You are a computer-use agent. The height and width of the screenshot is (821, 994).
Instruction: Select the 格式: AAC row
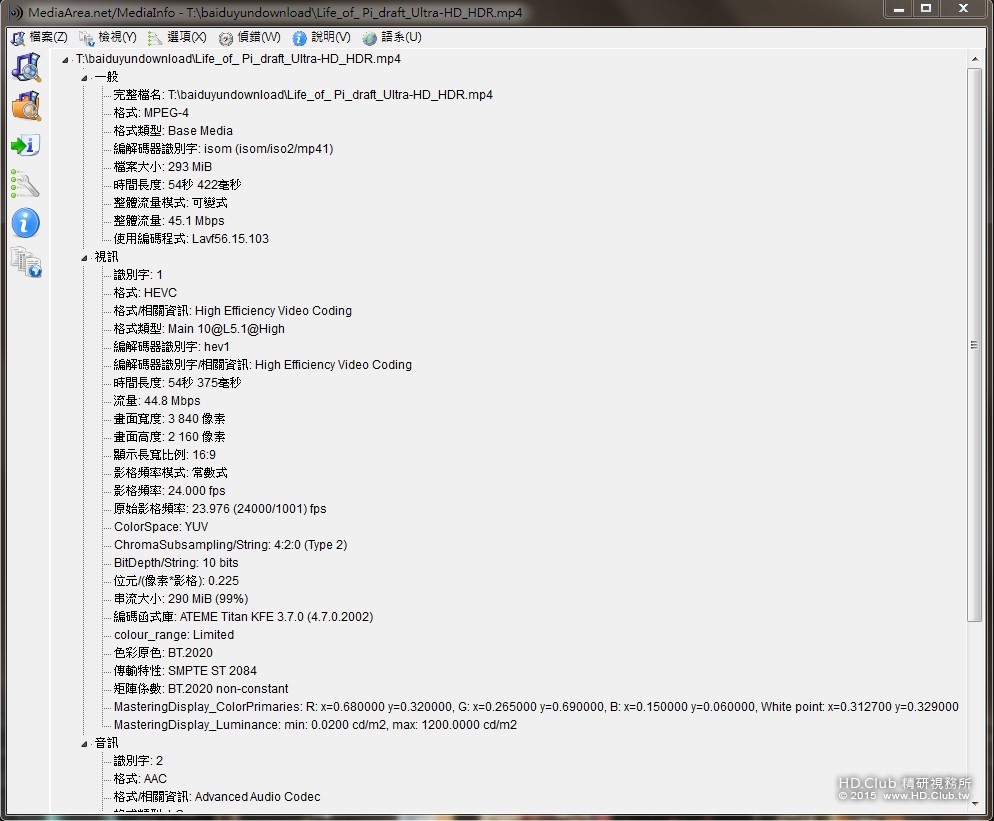(x=140, y=779)
